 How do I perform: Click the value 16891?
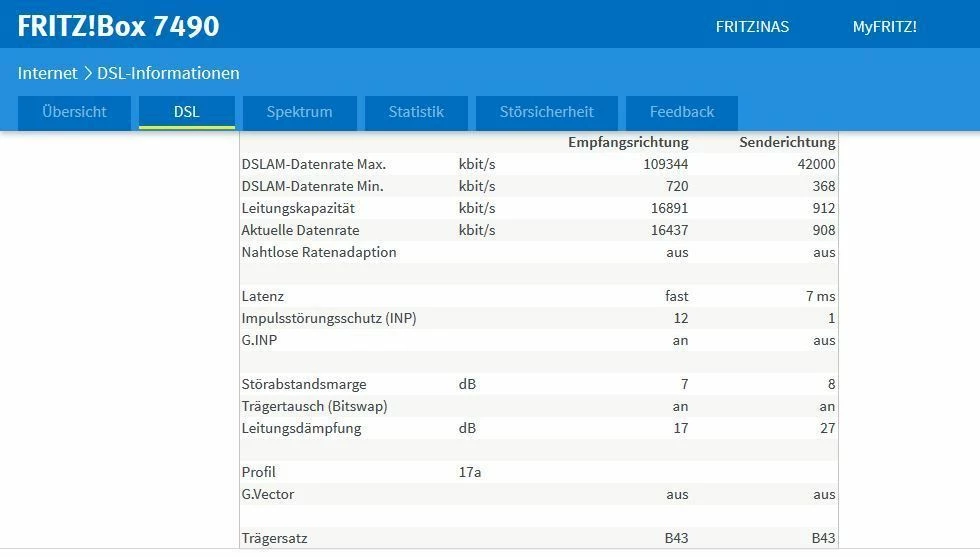tap(669, 208)
